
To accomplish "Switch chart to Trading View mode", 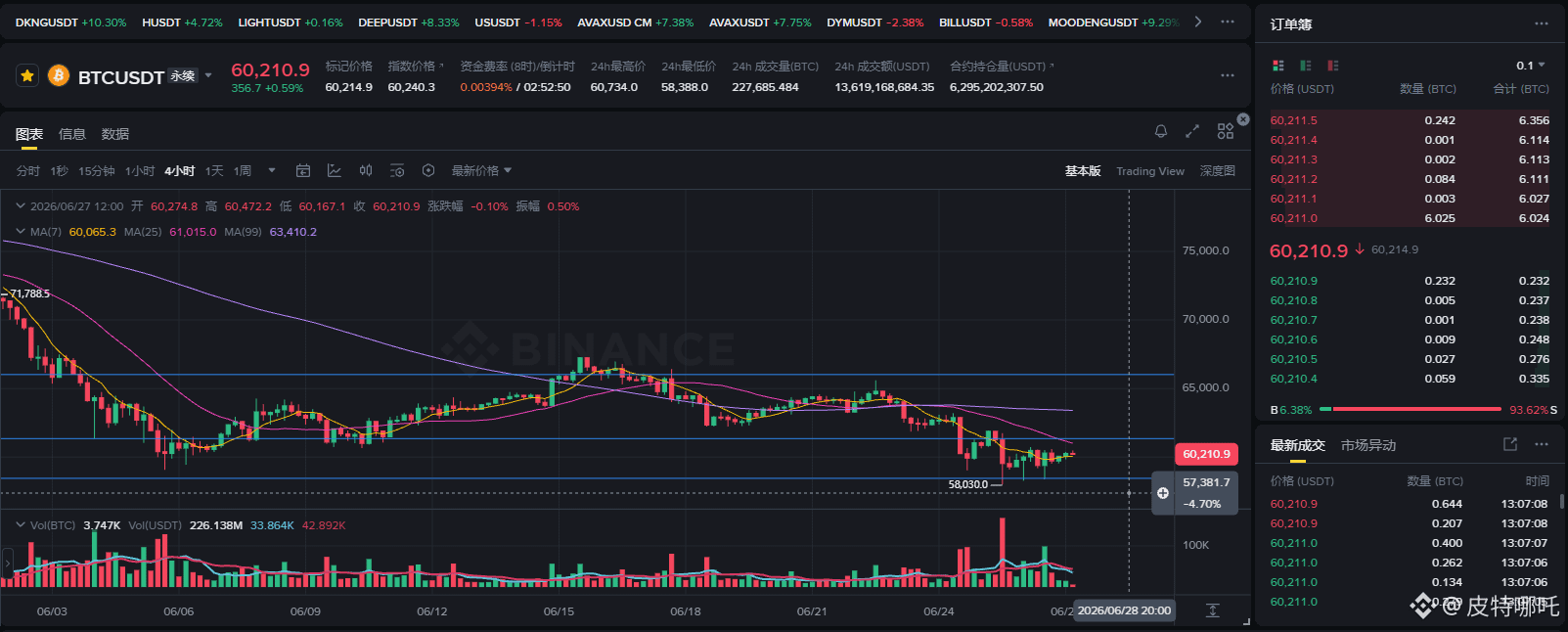I will pyautogui.click(x=1150, y=171).
